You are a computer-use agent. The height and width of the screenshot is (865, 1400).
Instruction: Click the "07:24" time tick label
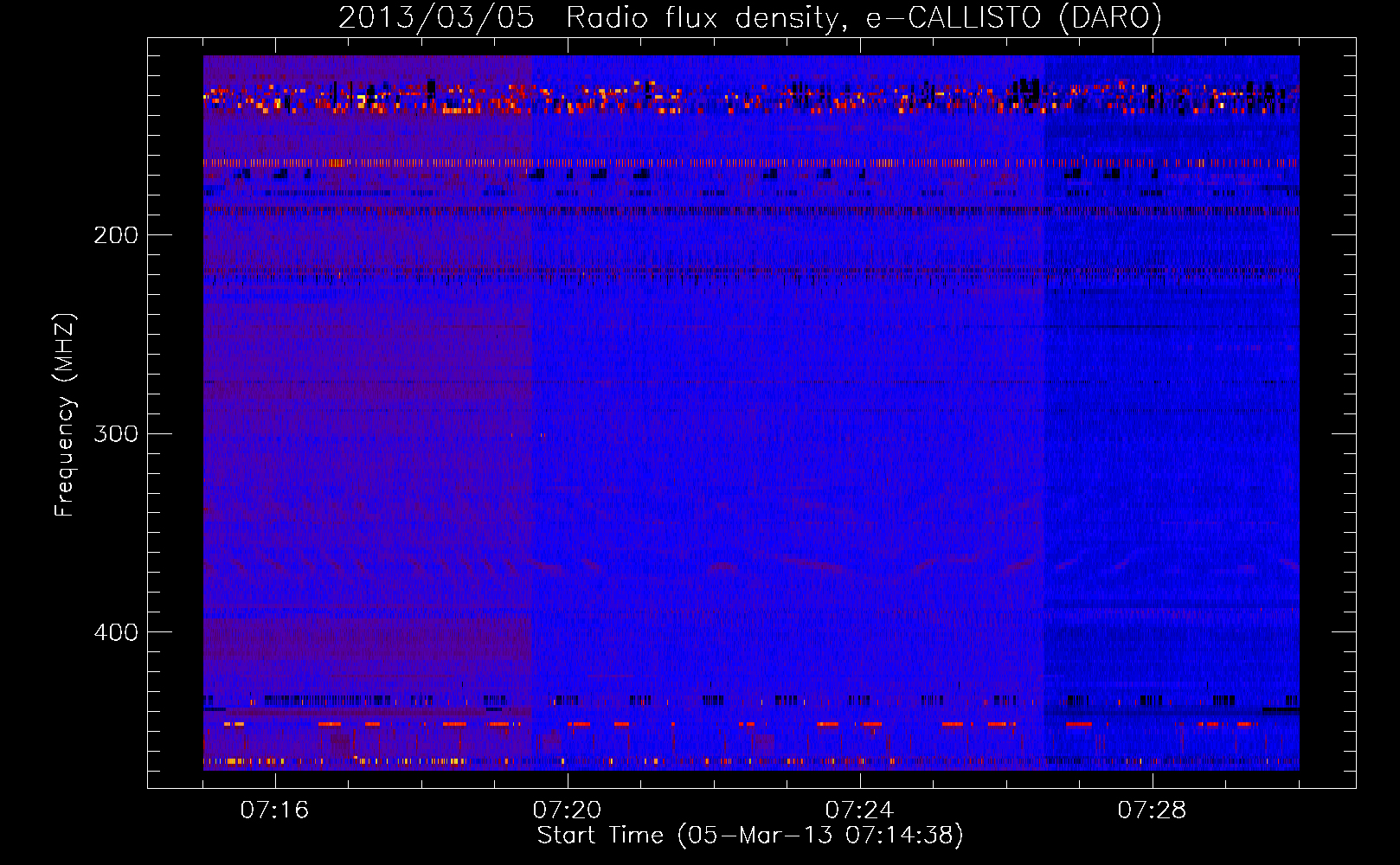tap(859, 811)
